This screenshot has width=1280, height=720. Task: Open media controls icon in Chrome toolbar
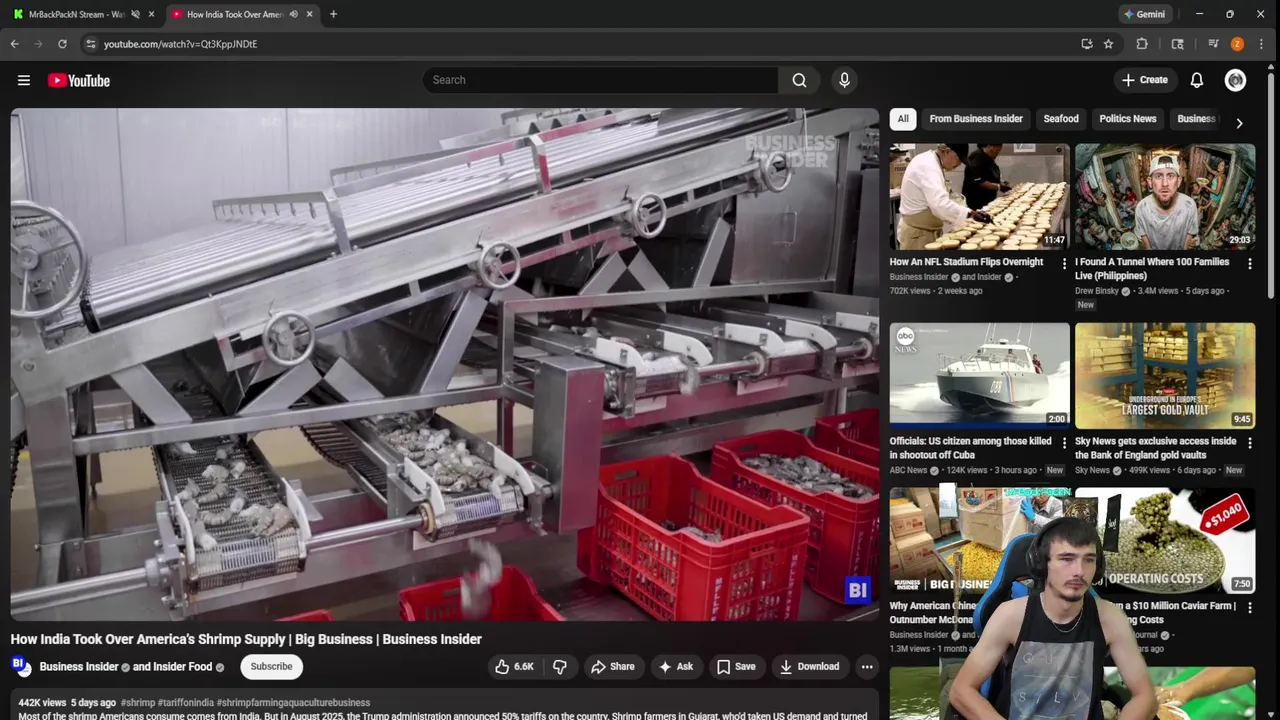[1213, 44]
